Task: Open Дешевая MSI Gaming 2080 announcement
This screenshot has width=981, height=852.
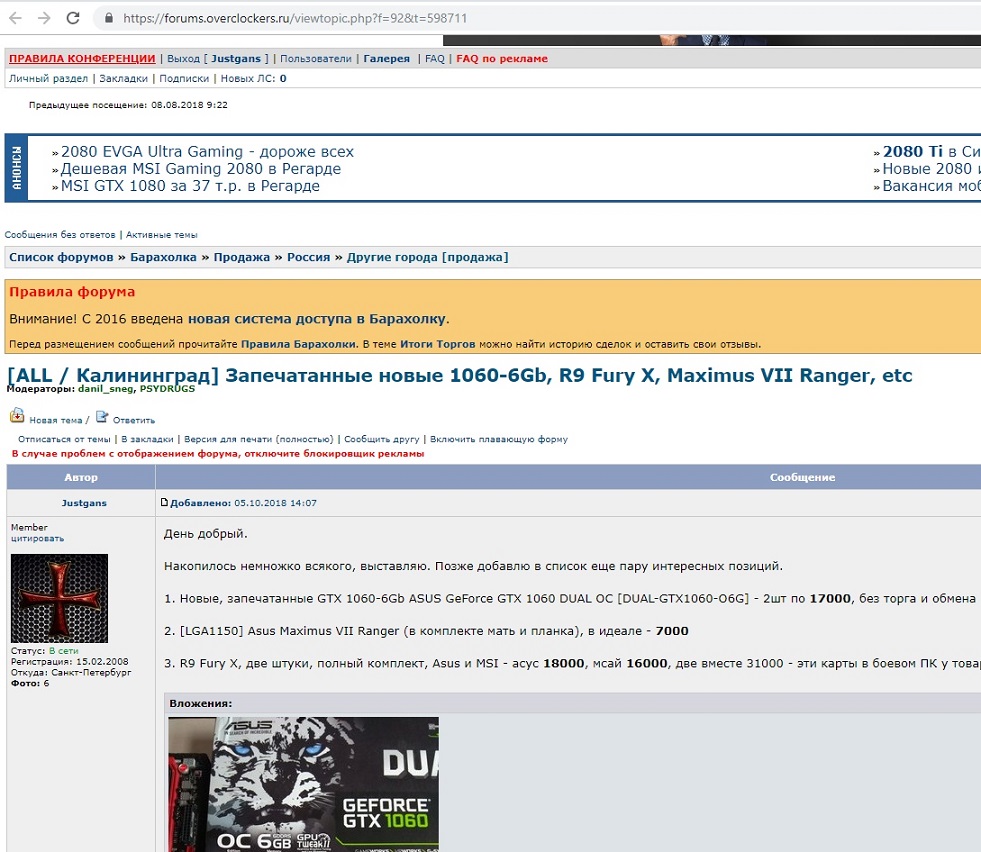Action: (x=201, y=169)
